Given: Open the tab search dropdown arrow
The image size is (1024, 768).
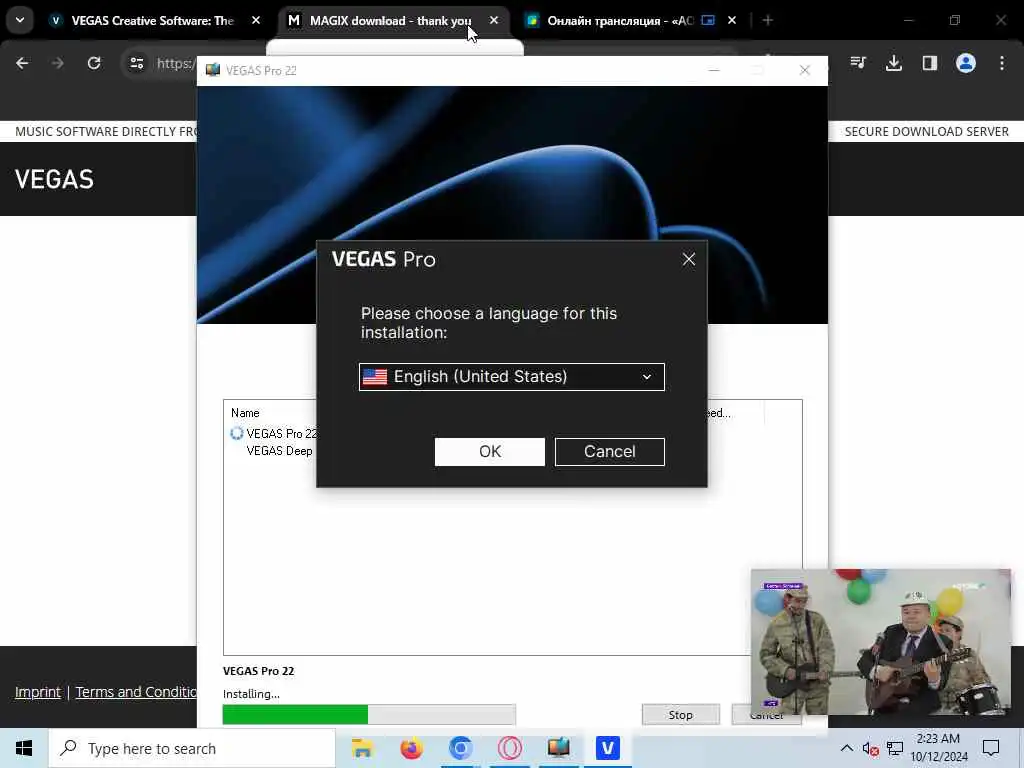Looking at the screenshot, I should (20, 20).
